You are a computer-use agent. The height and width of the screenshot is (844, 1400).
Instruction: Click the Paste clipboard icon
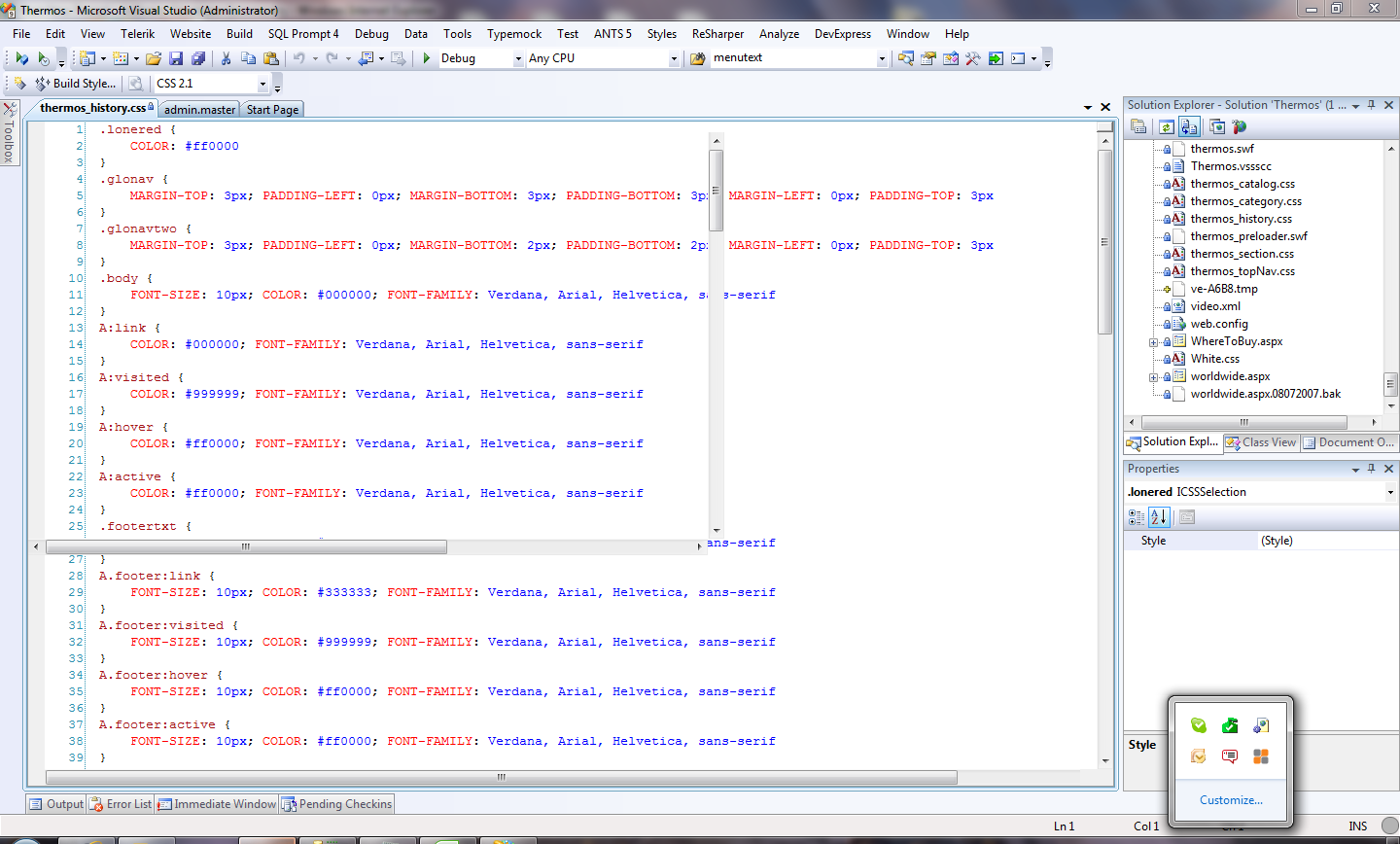pos(270,58)
